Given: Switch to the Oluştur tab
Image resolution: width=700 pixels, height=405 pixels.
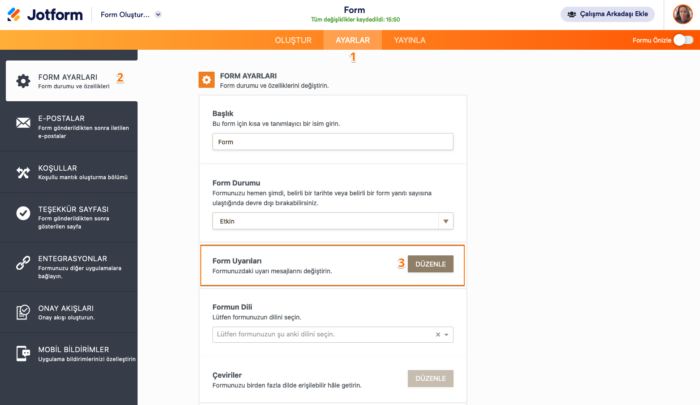Looking at the screenshot, I should point(294,40).
